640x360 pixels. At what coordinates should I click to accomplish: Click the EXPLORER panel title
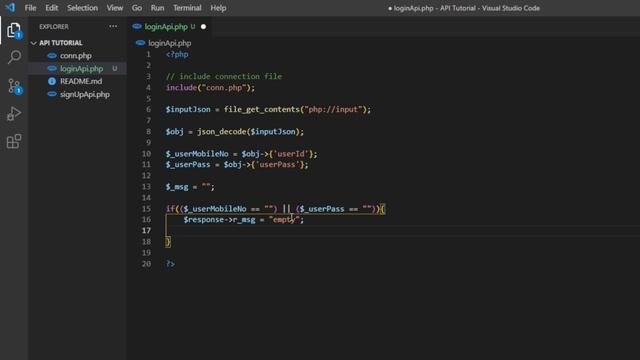pyautogui.click(x=54, y=27)
